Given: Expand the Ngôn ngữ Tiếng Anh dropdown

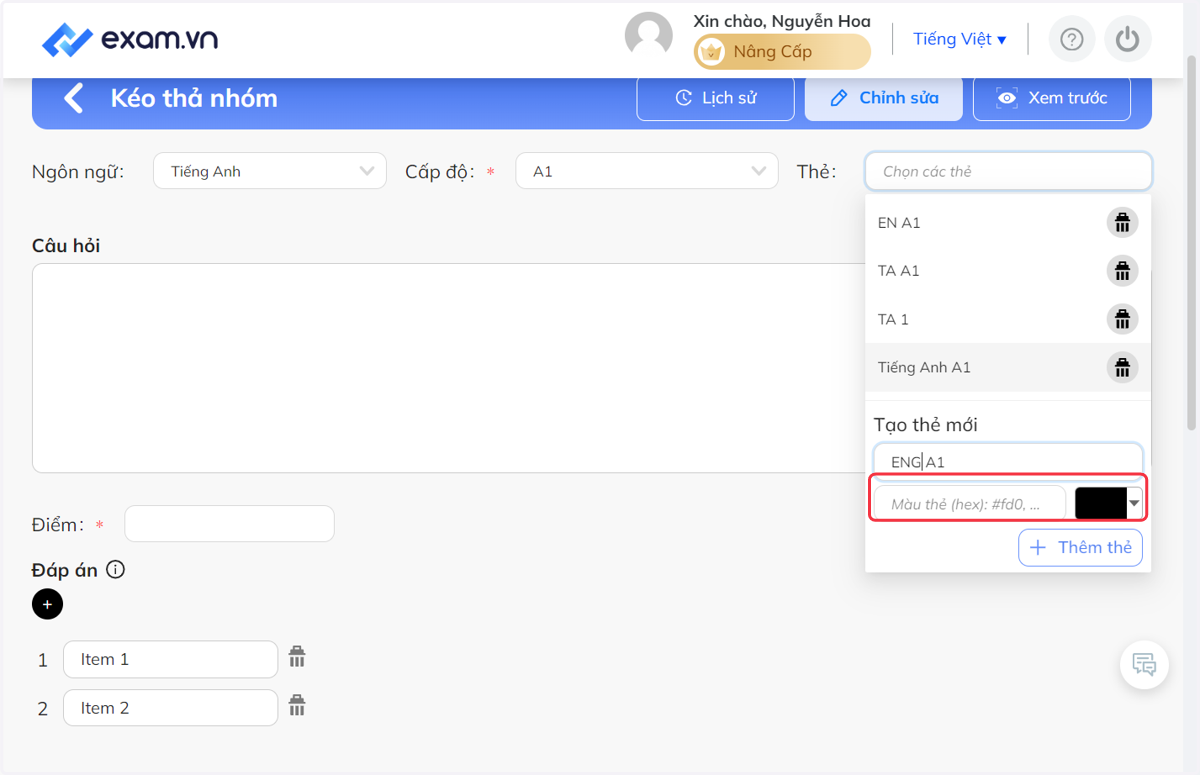Looking at the screenshot, I should point(270,171).
